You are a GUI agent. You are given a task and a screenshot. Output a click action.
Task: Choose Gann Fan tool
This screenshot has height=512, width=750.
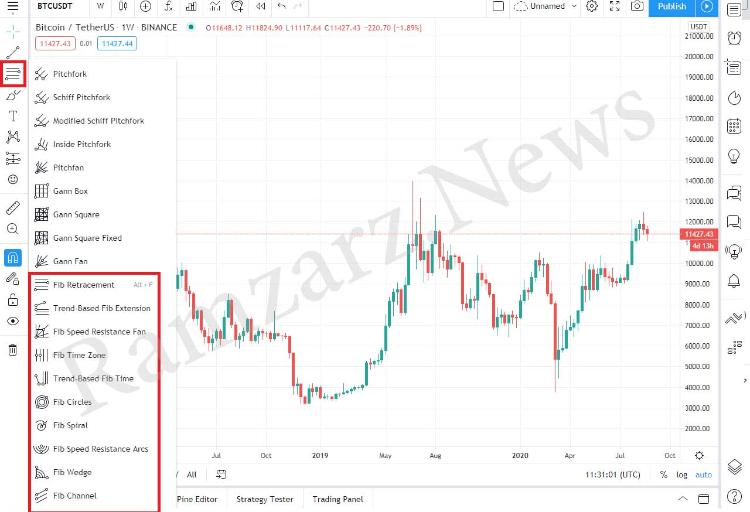click(x=102, y=261)
